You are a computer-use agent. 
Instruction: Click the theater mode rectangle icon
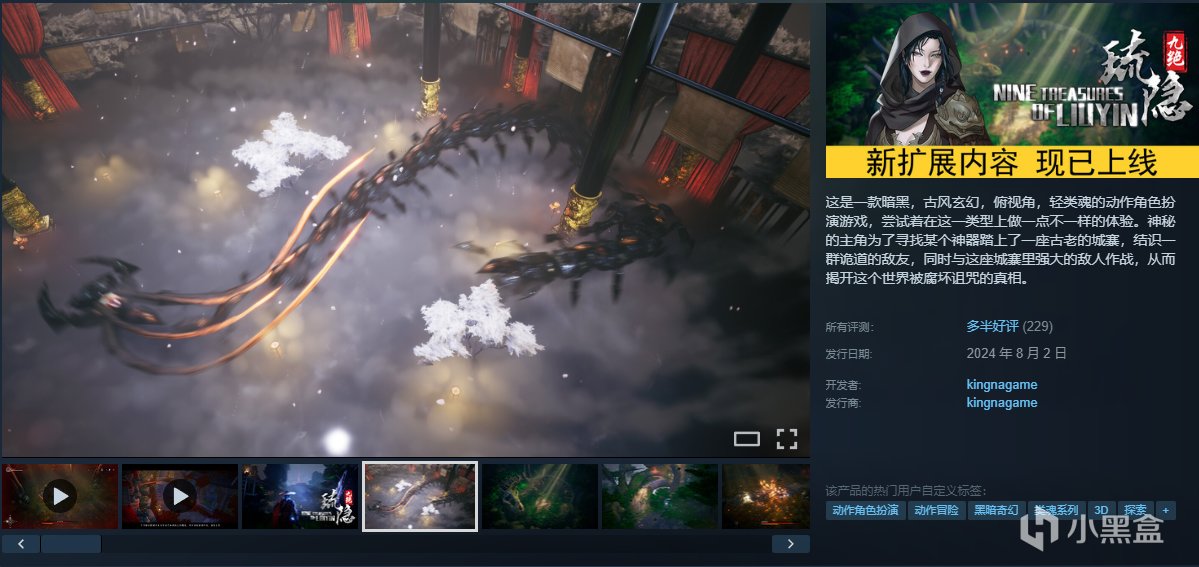point(746,439)
